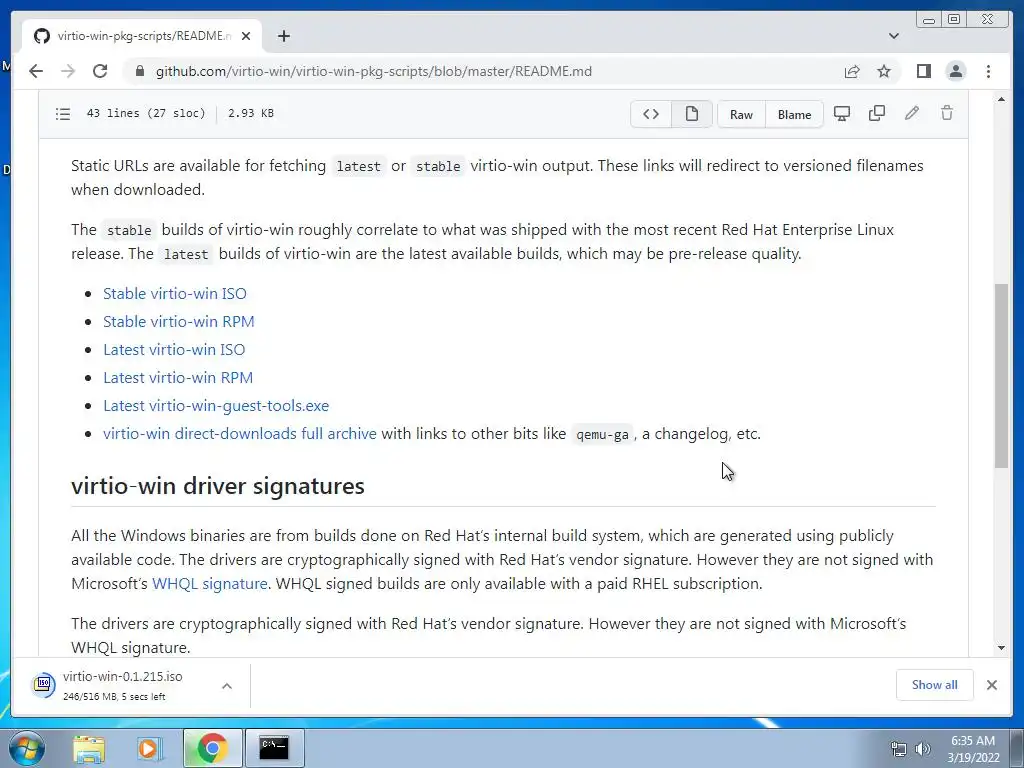Screen dimensions: 1024x768
Task: Click the 'virtio-win driver signatures' heading
Action: coord(217,486)
